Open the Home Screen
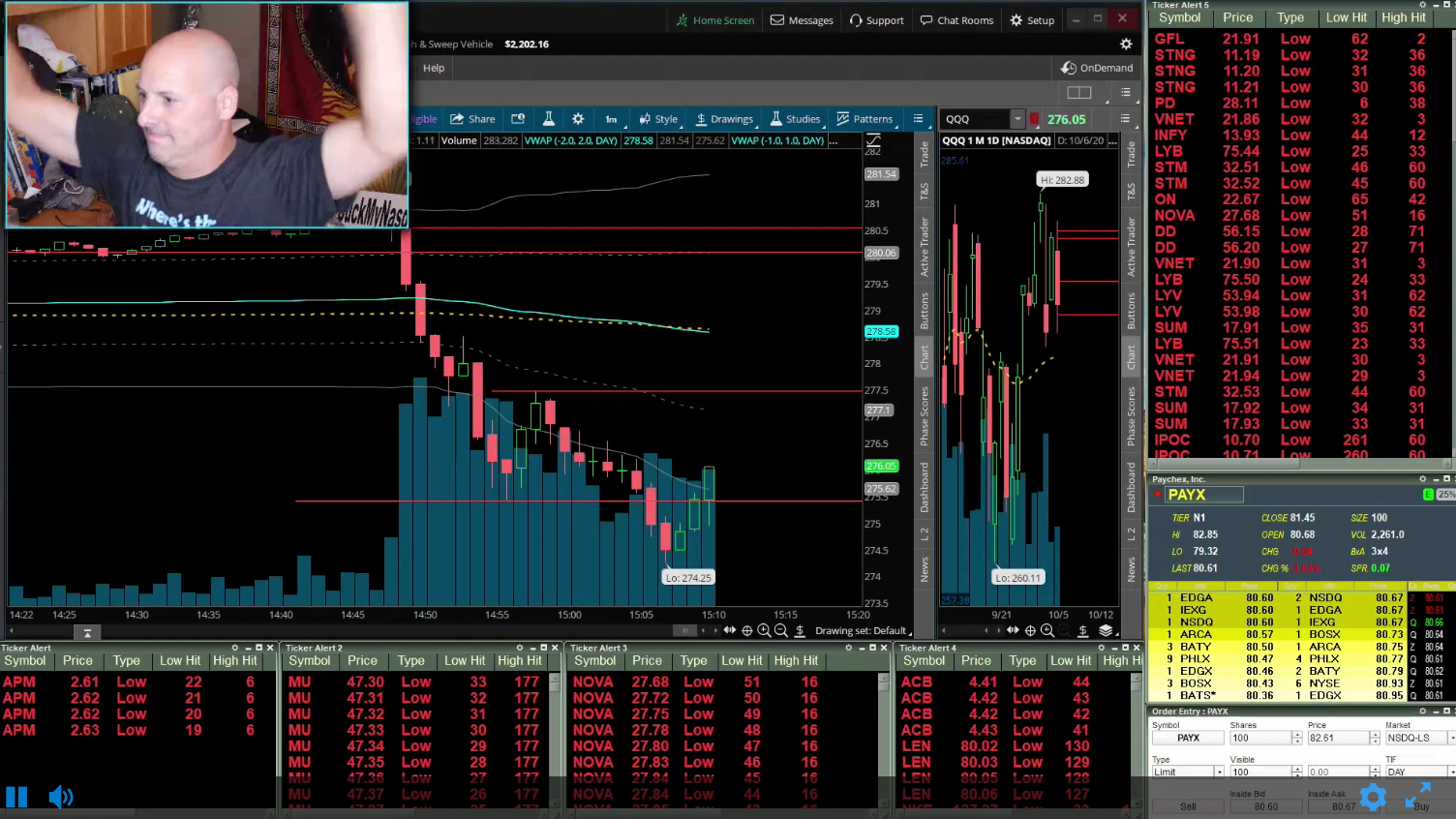 click(x=715, y=20)
